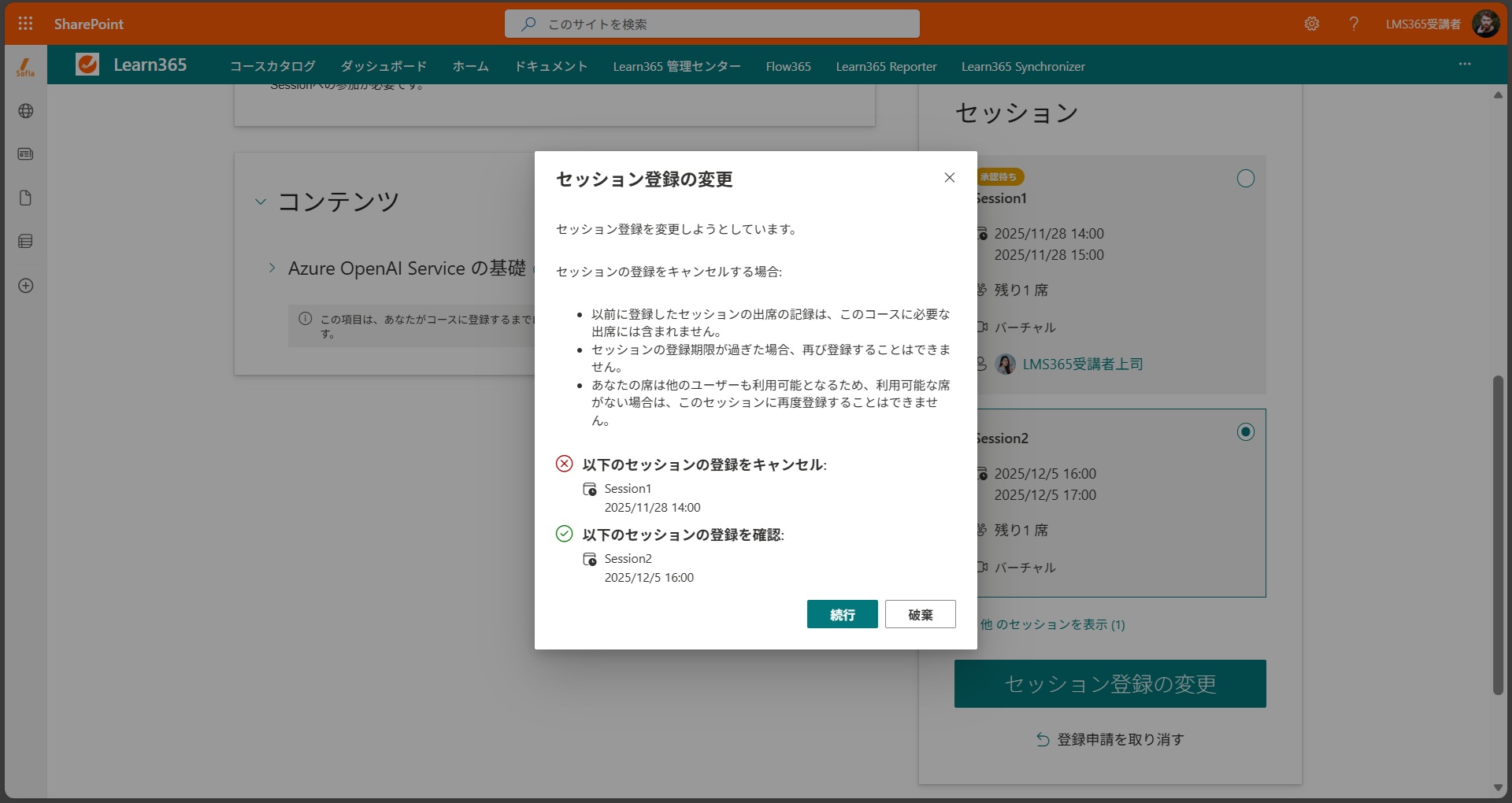Open Learn365 管理センター navigation item
The width and height of the screenshot is (1512, 803).
click(x=677, y=66)
